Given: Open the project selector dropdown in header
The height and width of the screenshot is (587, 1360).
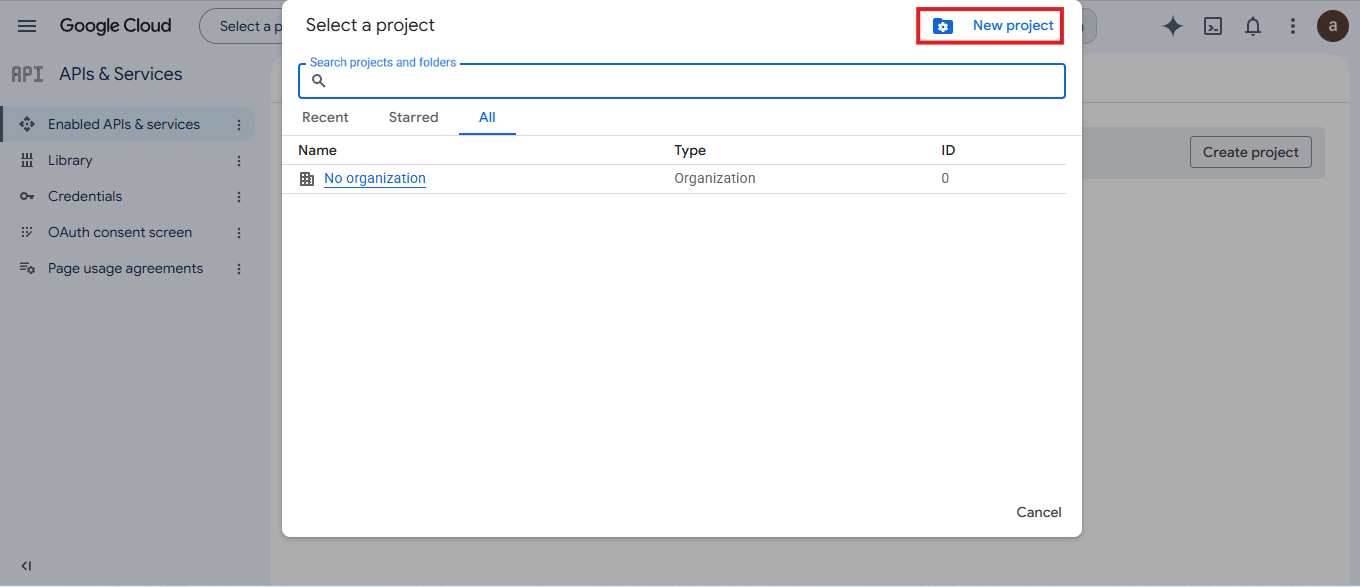Looking at the screenshot, I should [x=240, y=26].
